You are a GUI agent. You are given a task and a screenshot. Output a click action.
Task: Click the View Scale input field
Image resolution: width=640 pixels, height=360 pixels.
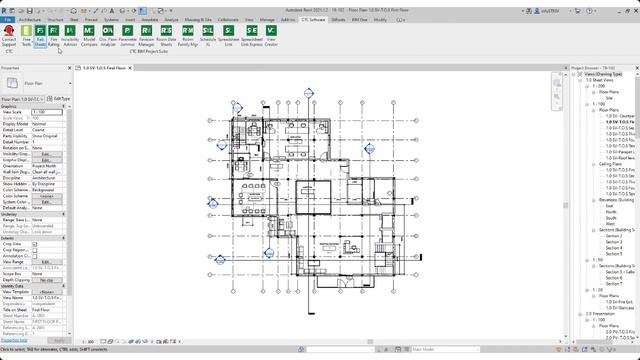tap(47, 112)
